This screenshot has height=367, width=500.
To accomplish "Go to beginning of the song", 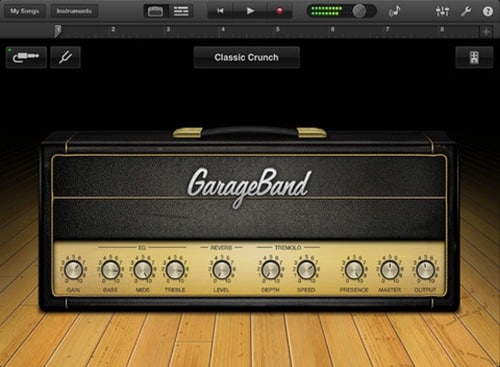I will click(x=220, y=11).
